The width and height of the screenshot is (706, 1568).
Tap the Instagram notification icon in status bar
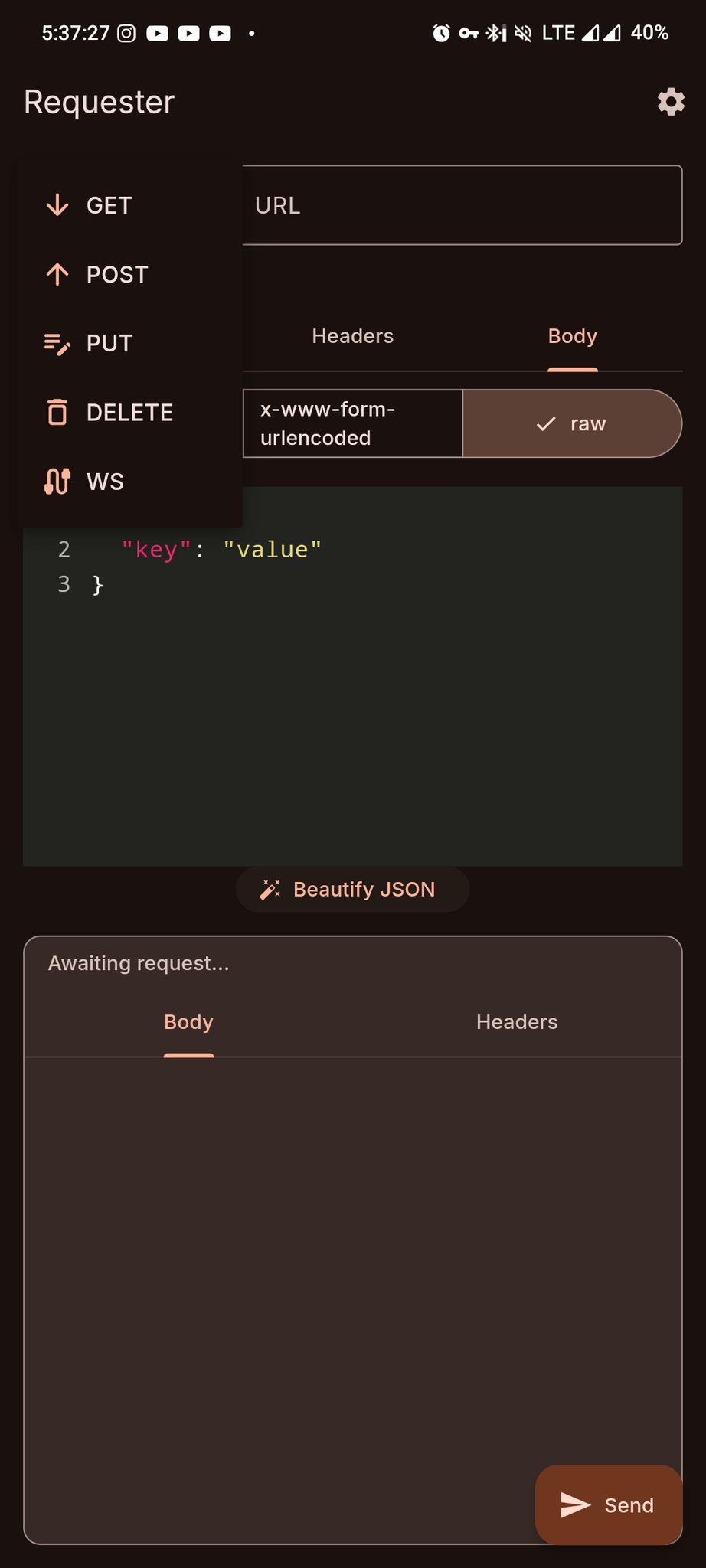coord(126,33)
